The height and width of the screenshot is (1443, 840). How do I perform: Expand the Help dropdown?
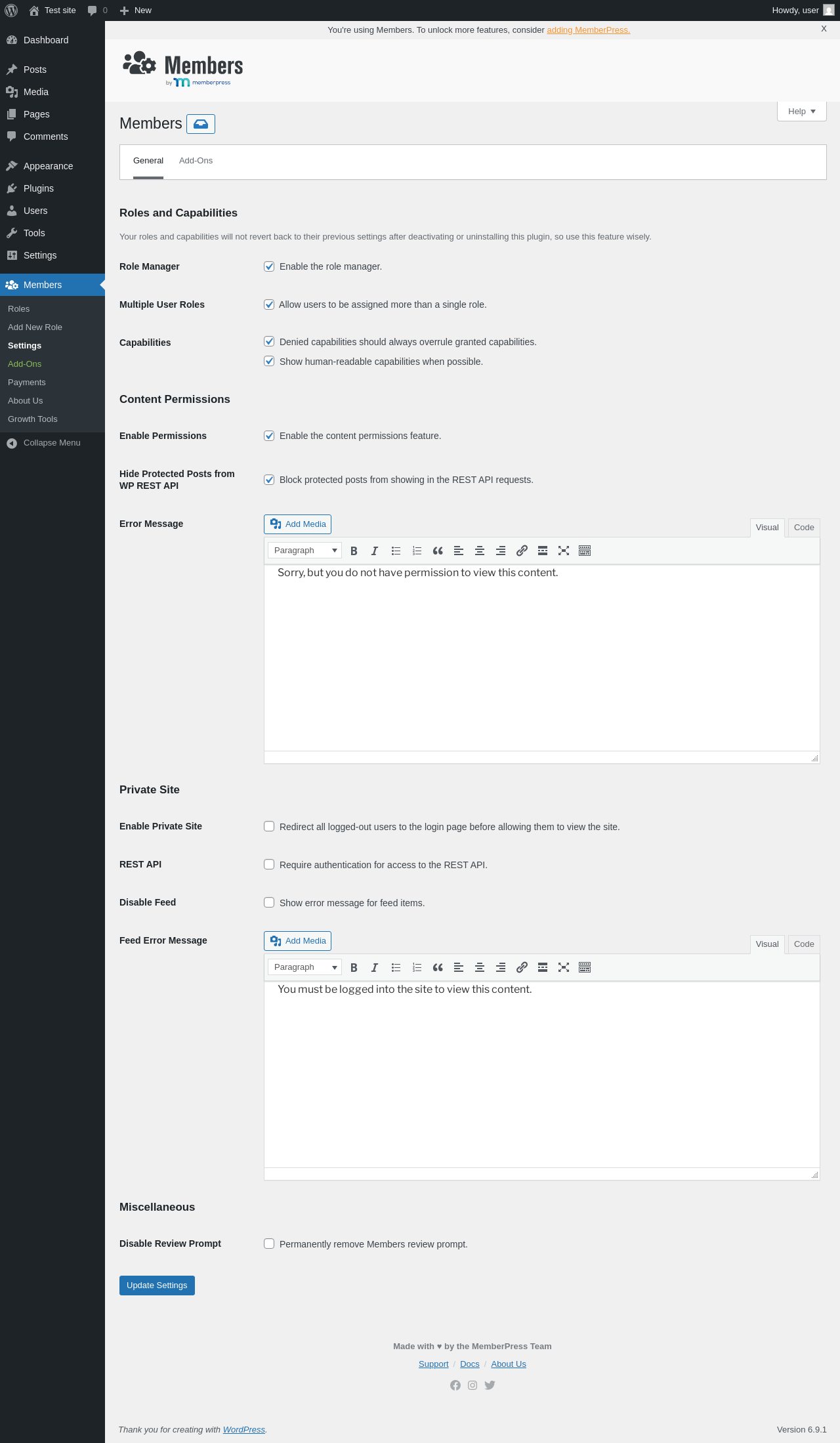801,112
